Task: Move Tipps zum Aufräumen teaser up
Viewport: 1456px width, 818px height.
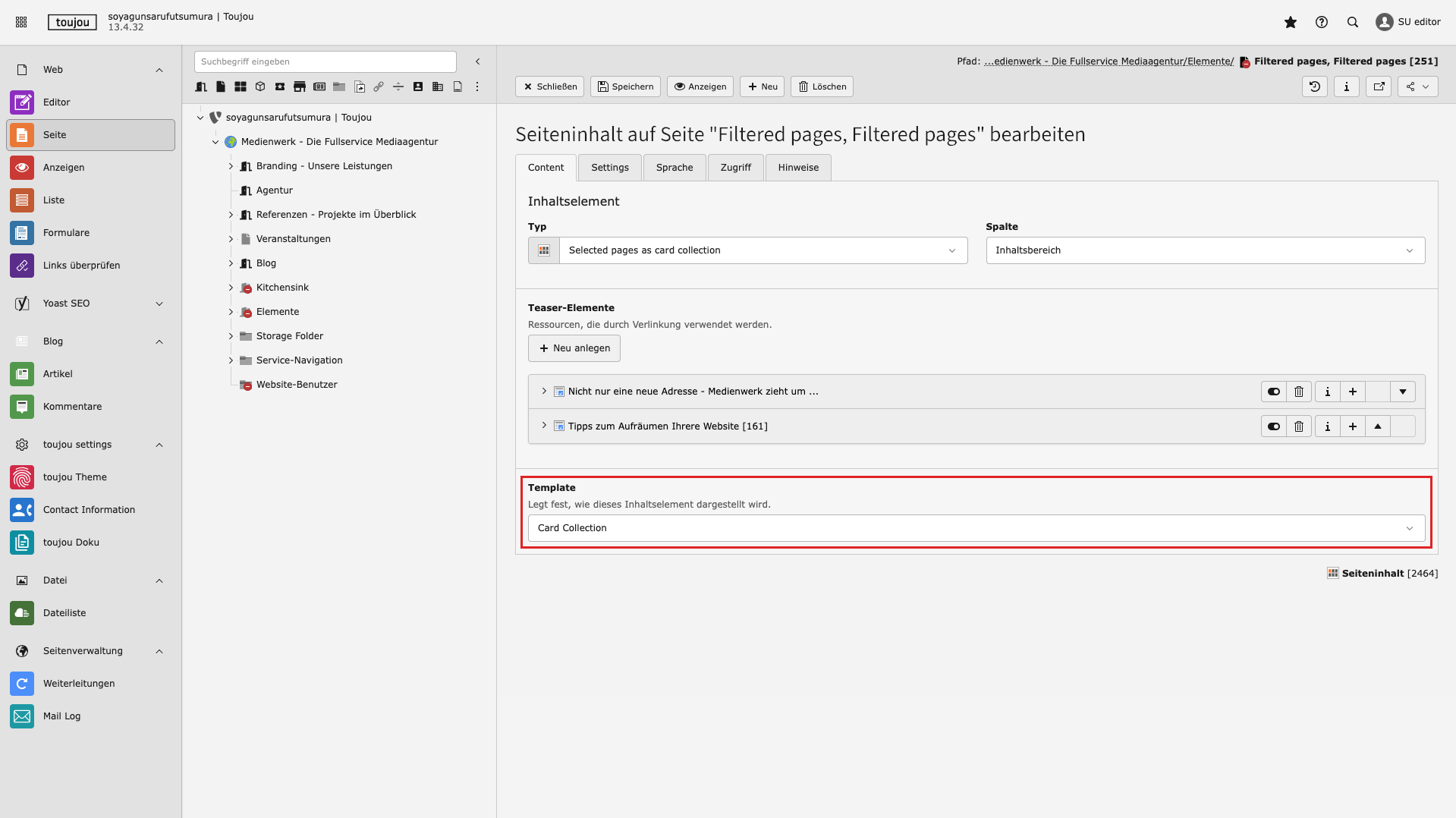Action: click(1378, 426)
